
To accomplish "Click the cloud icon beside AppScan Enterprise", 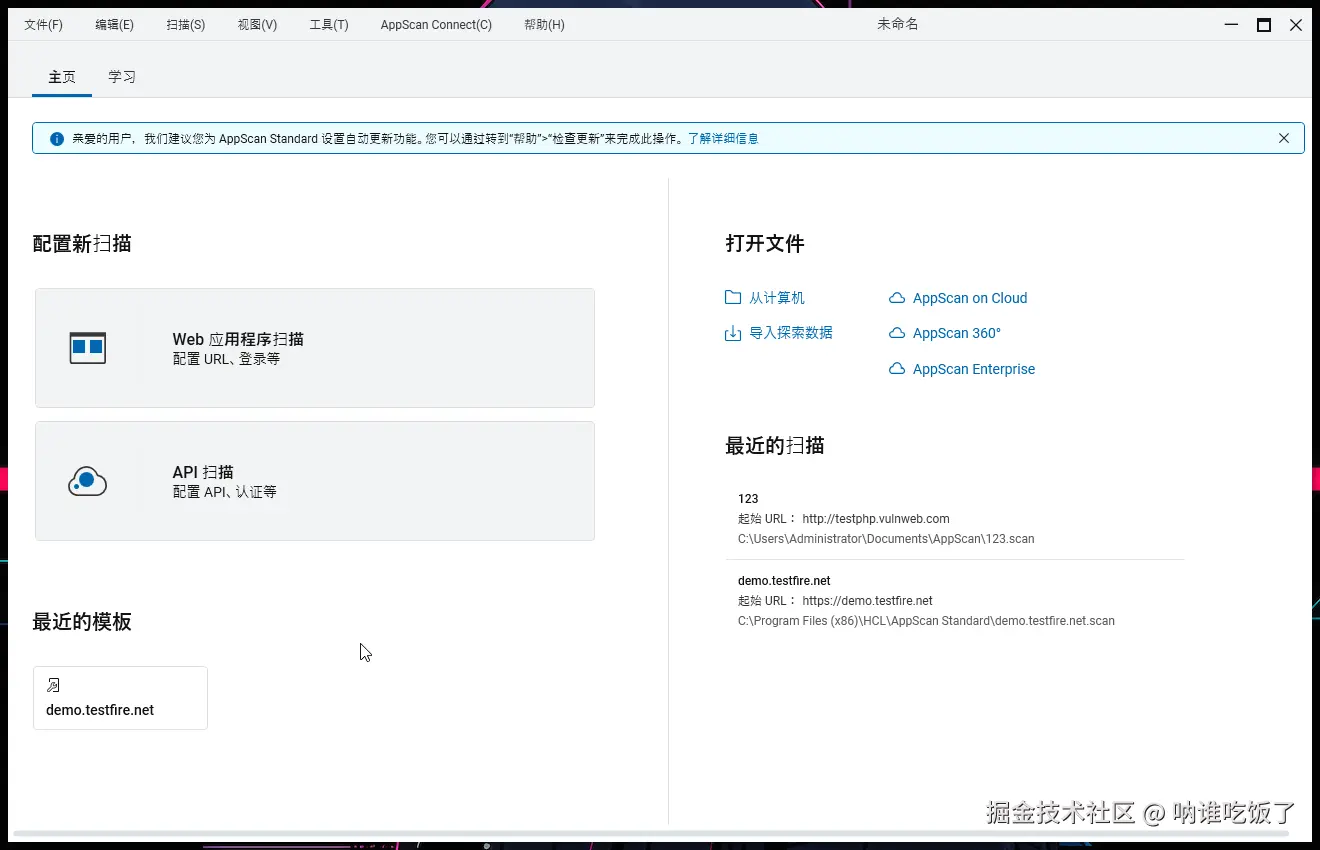I will pos(897,369).
